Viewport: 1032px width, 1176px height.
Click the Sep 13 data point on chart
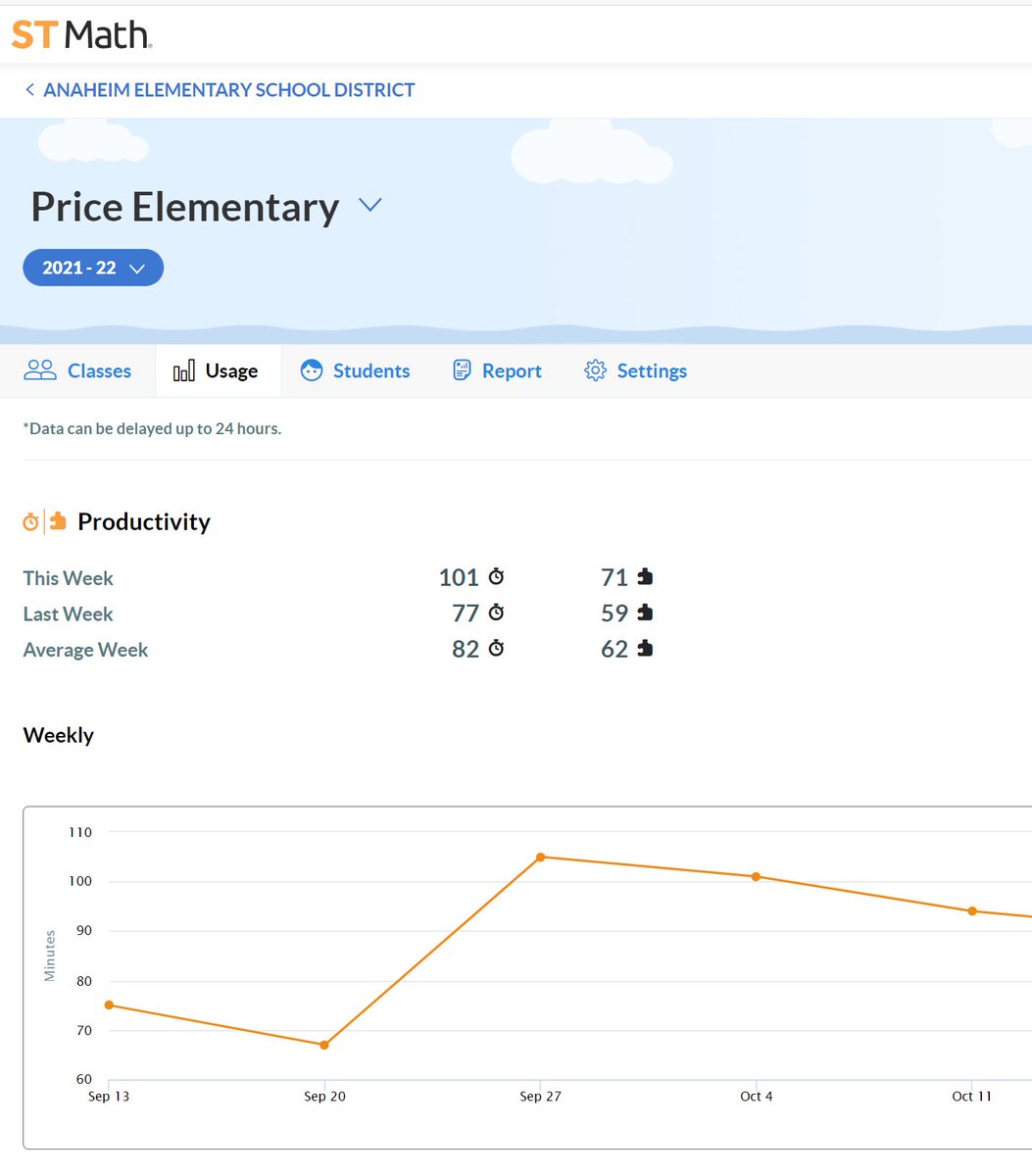(x=109, y=1004)
